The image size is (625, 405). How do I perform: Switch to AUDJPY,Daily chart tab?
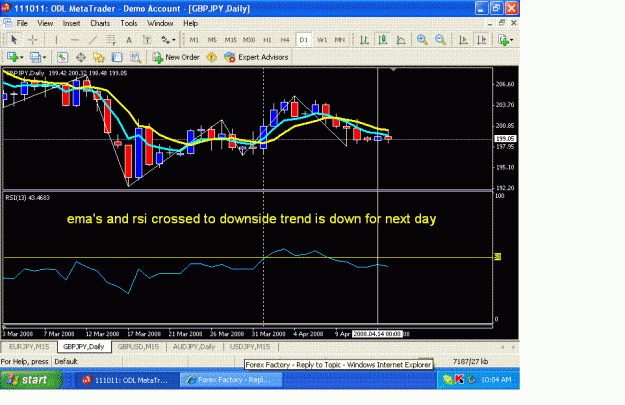[x=194, y=347]
